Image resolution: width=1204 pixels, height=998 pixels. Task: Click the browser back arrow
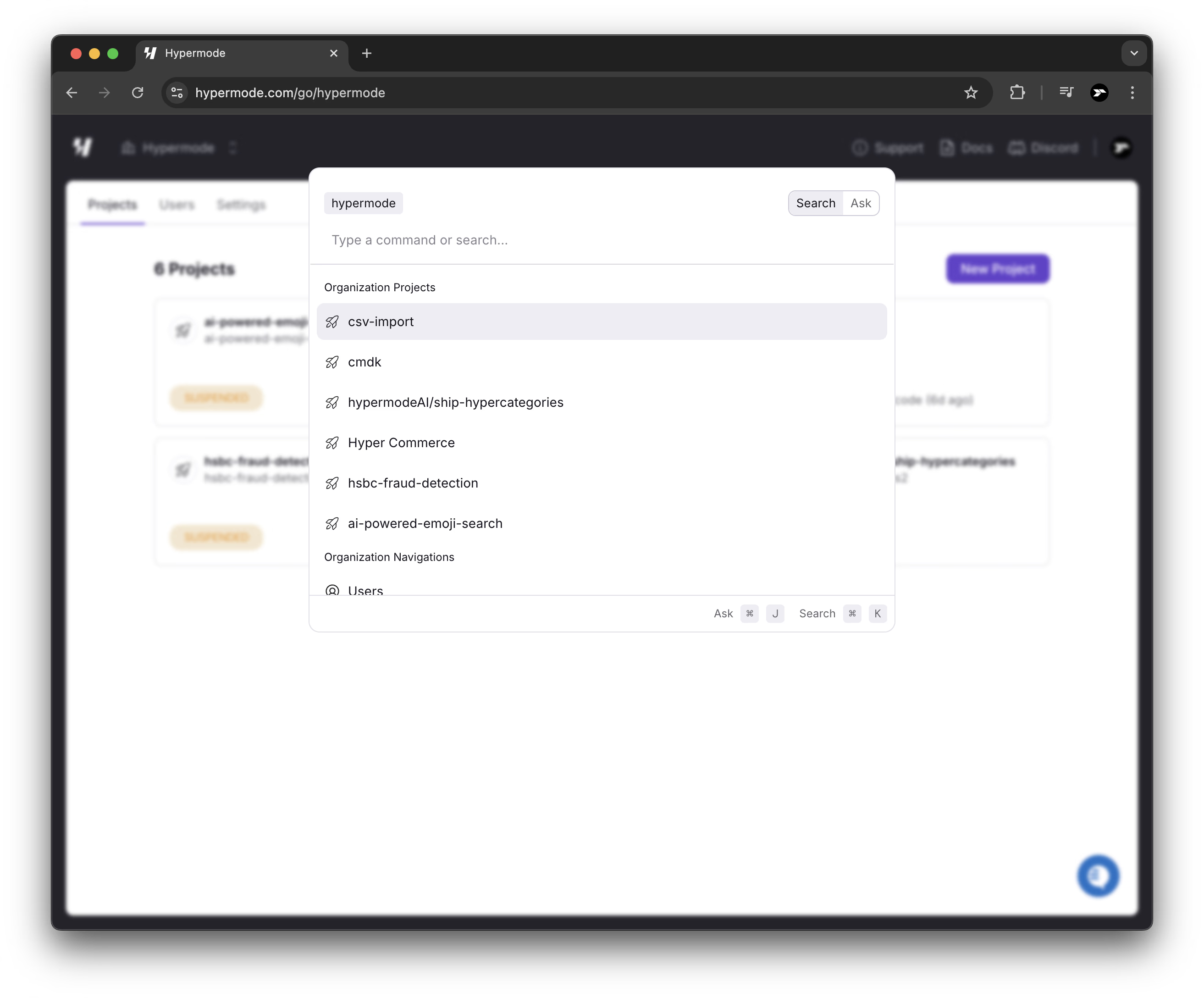[x=72, y=92]
